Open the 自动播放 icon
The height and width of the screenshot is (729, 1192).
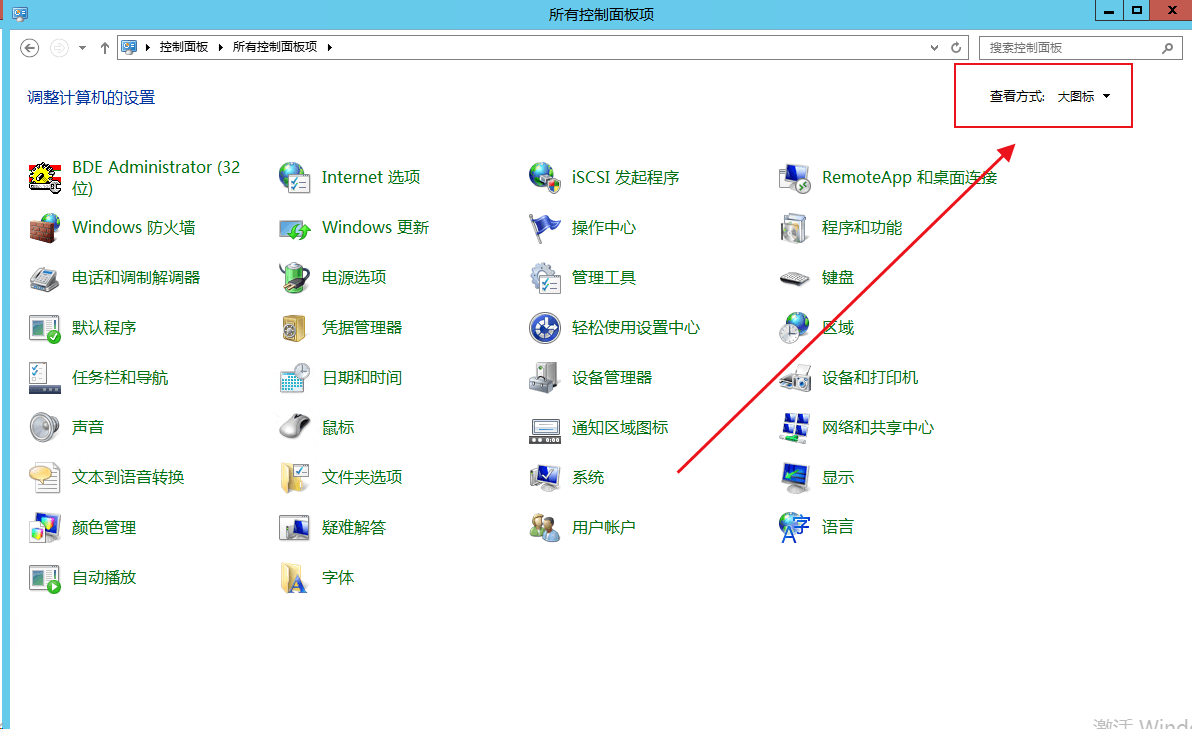(x=45, y=578)
